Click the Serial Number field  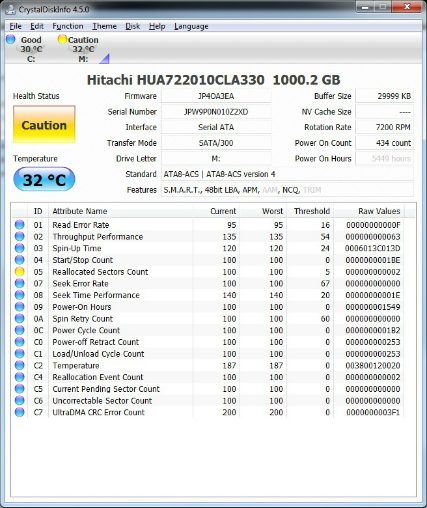coord(216,112)
